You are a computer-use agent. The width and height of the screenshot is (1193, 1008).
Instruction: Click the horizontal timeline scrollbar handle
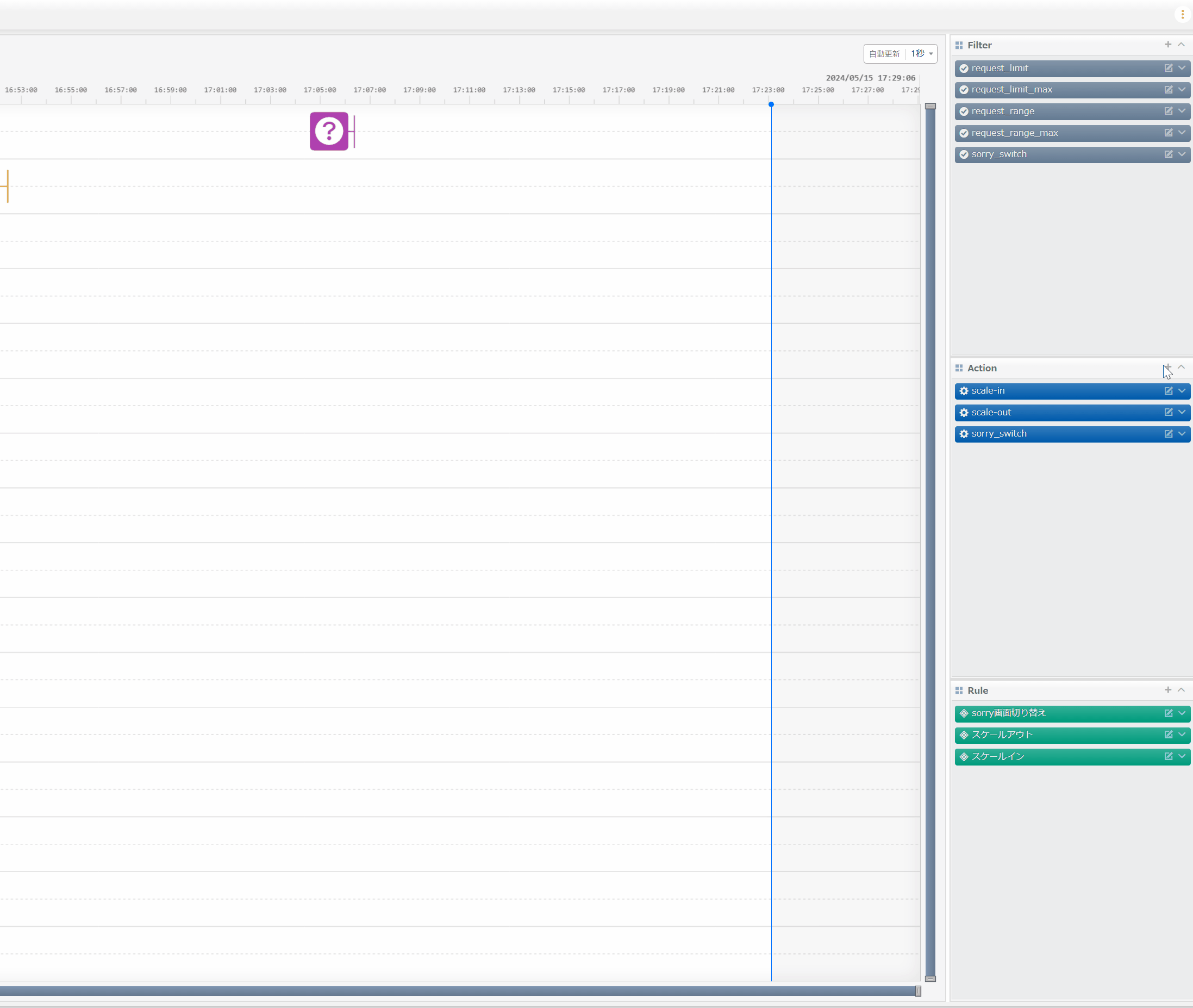click(919, 992)
